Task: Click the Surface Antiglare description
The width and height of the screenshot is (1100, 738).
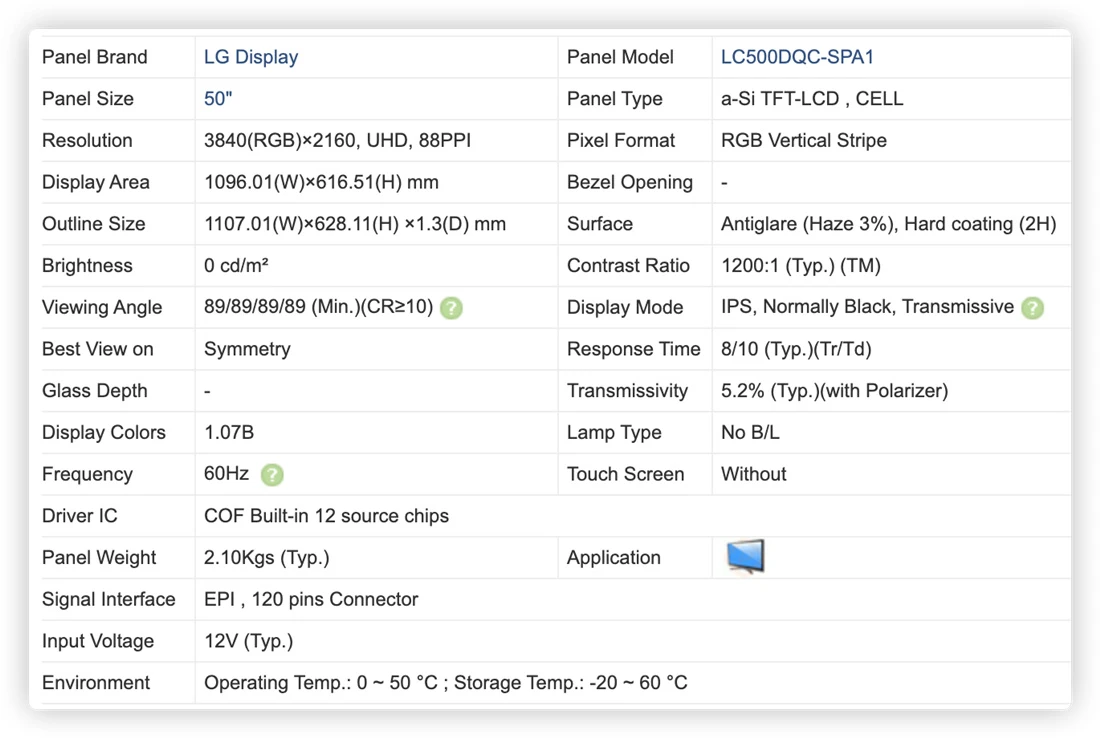Action: coord(888,224)
